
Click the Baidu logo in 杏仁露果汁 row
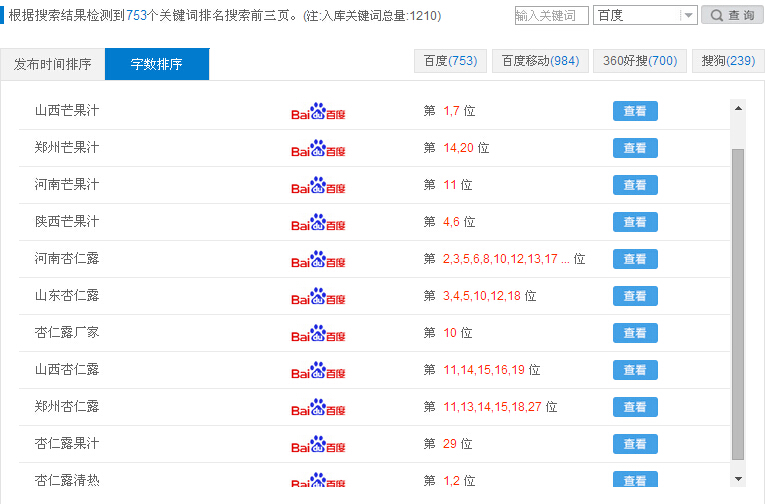[x=318, y=445]
